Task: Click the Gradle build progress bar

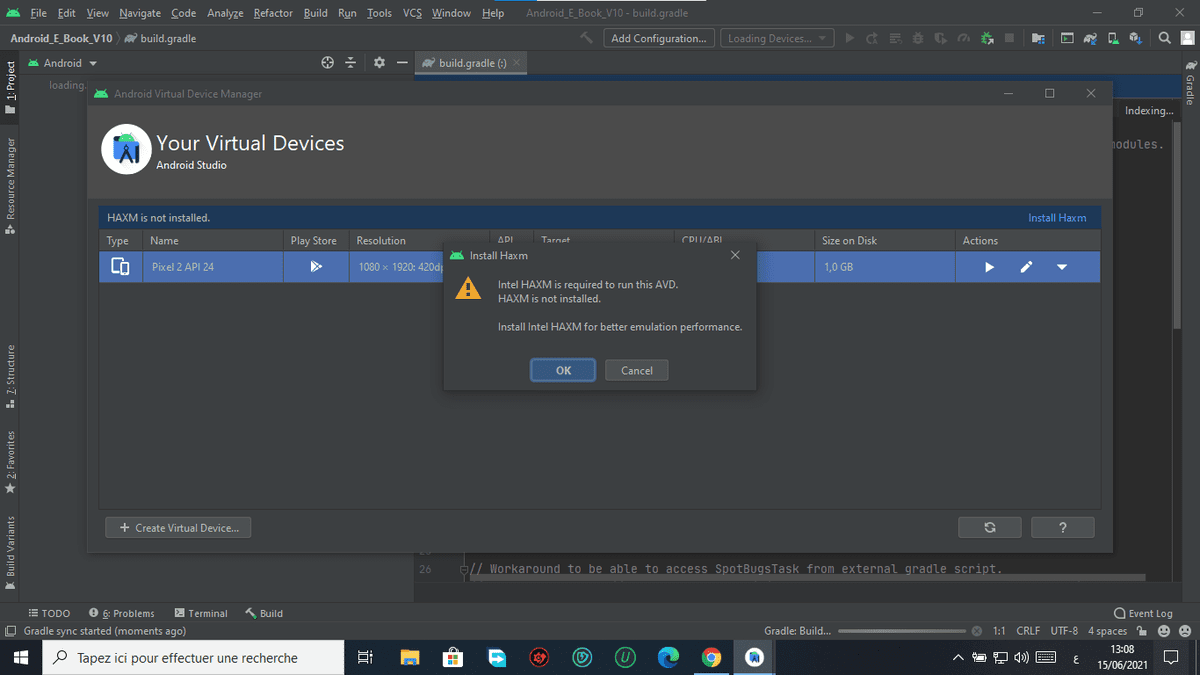Action: pos(901,631)
